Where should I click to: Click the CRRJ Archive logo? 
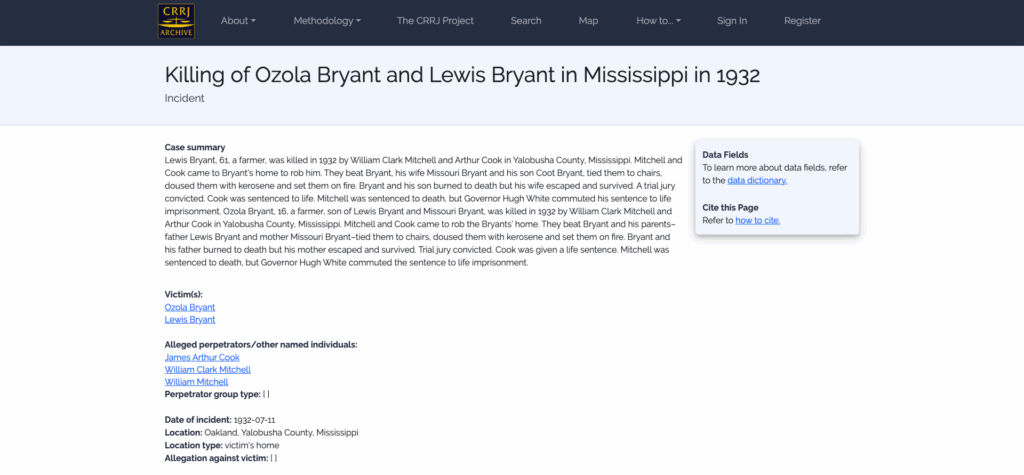176,21
